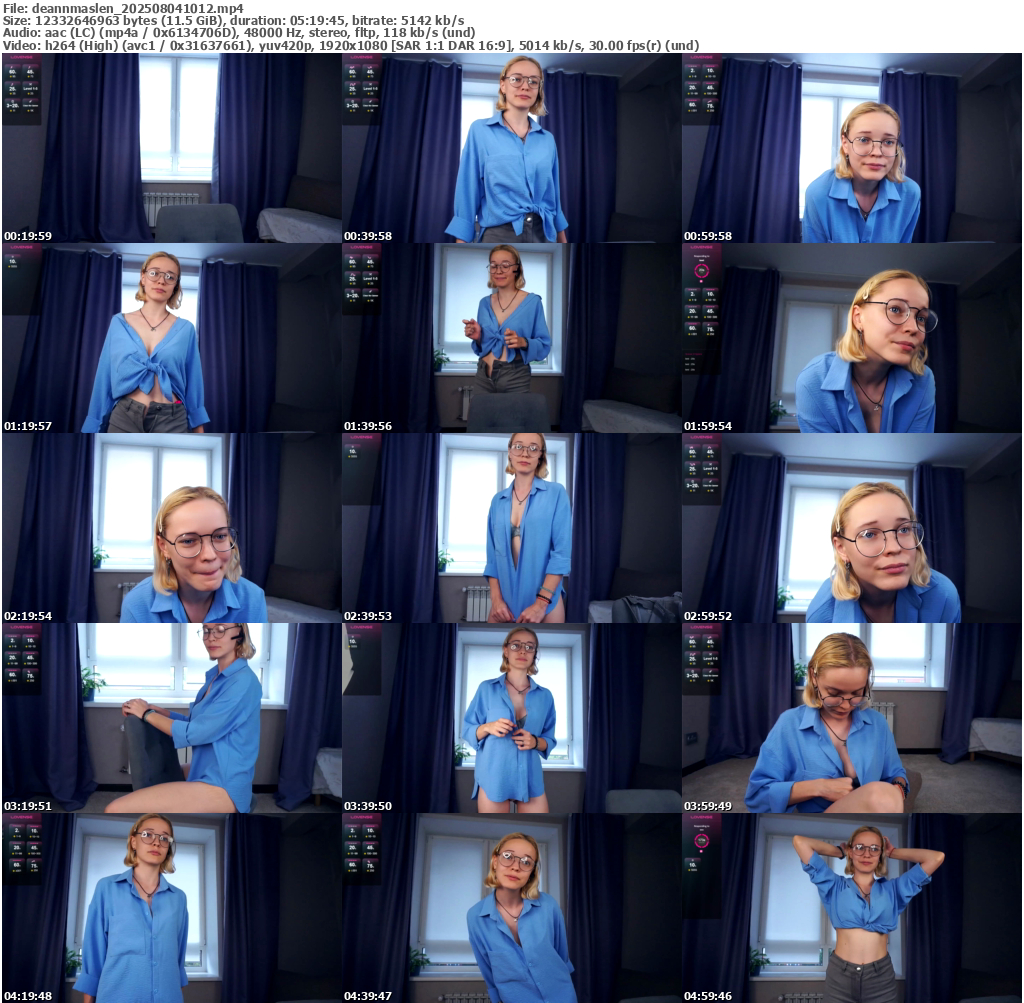
Task: Click the Video codec info line
Action: tap(351, 46)
